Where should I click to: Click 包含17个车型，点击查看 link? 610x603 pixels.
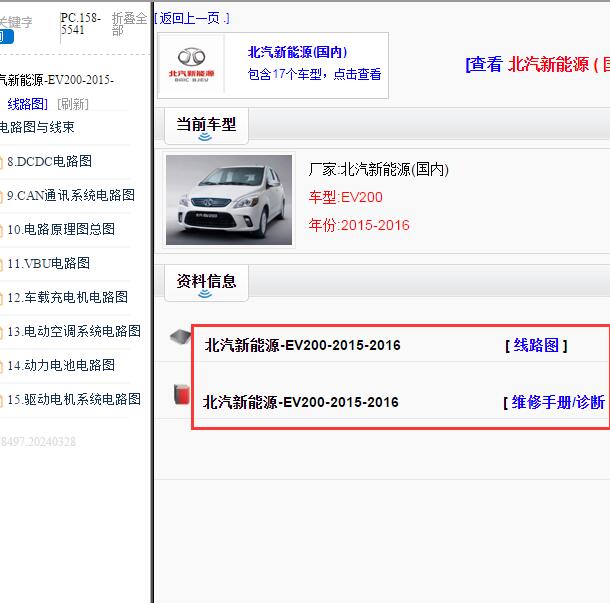(x=314, y=74)
